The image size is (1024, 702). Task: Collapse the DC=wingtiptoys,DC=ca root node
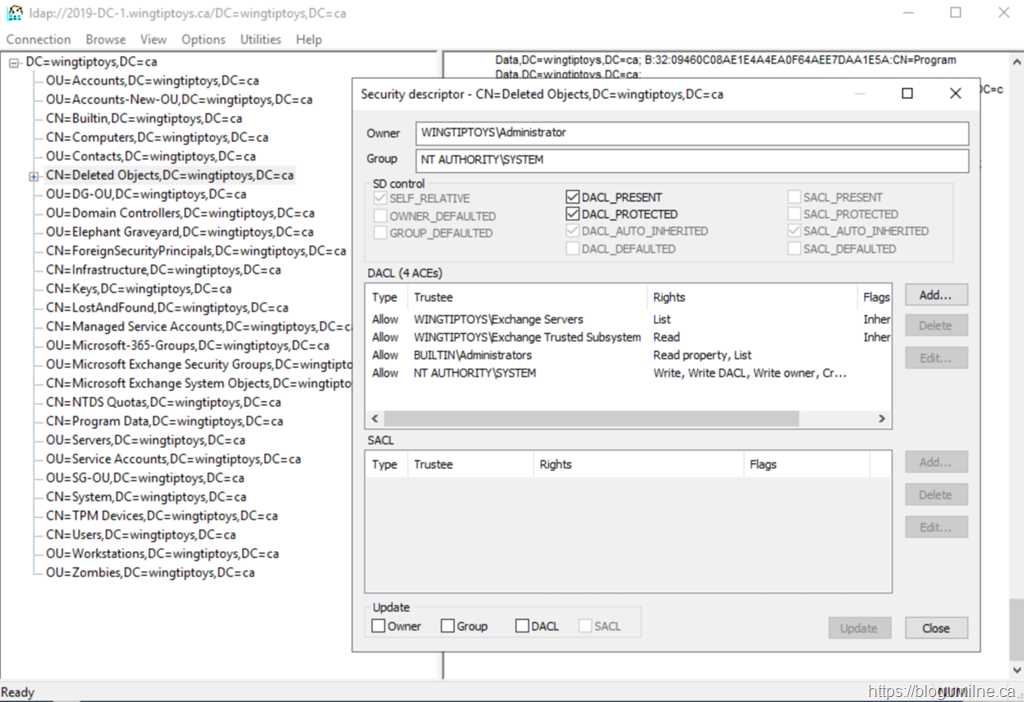14,62
